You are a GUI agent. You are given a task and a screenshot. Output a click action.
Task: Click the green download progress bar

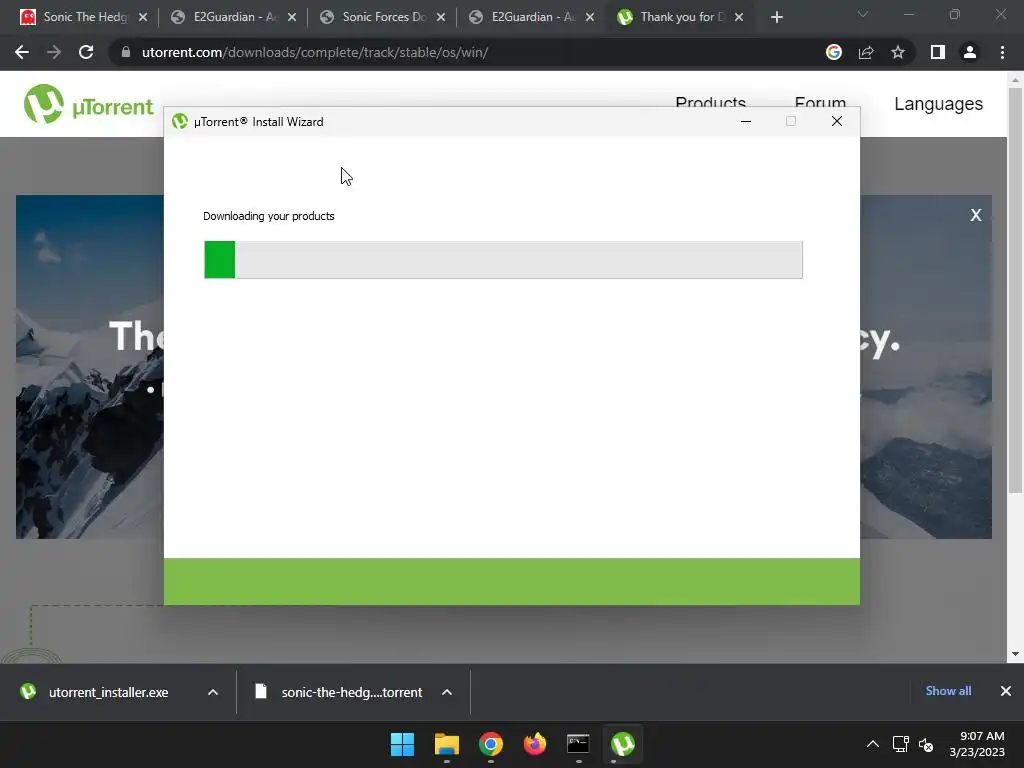tap(503, 260)
